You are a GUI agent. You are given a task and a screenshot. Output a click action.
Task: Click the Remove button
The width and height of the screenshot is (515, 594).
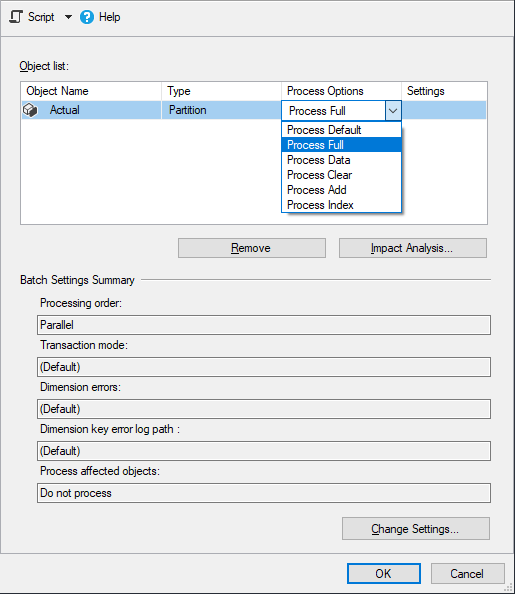252,248
